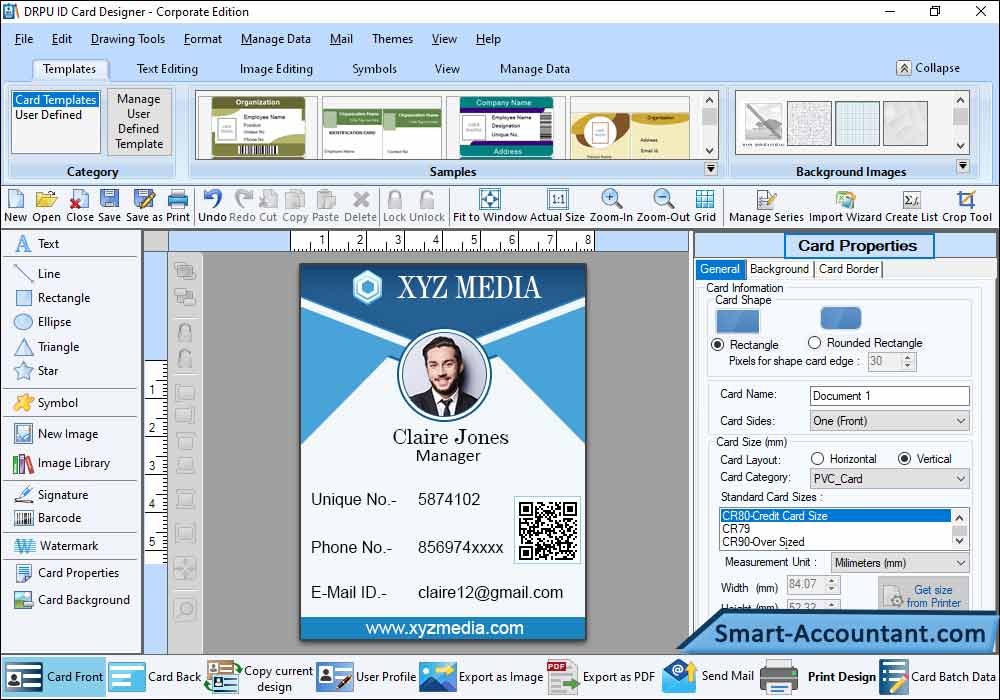The image size is (1000, 700).
Task: Click the Fit to Window icon
Action: pos(489,206)
